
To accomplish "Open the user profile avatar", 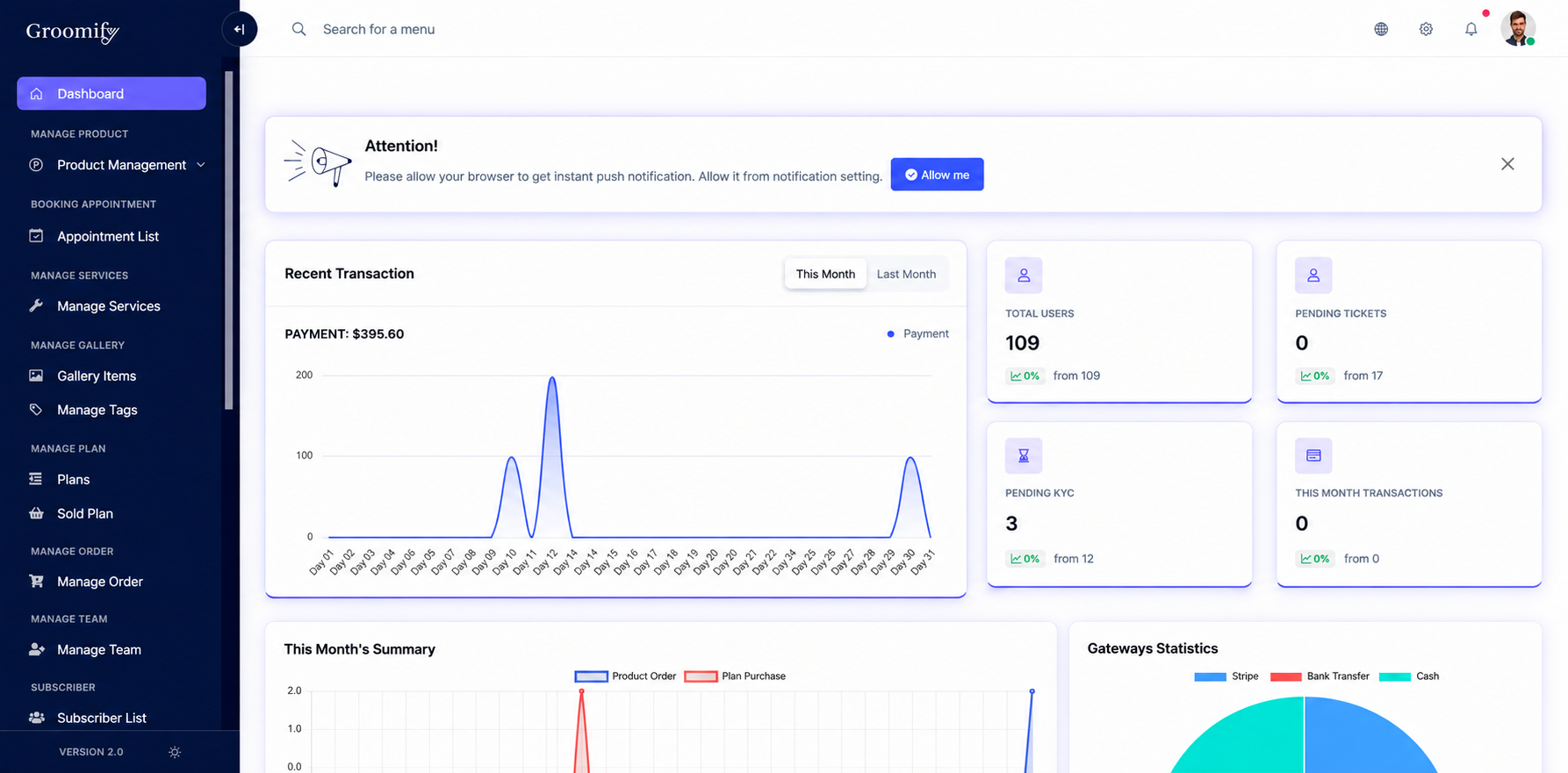I will 1518,28.
